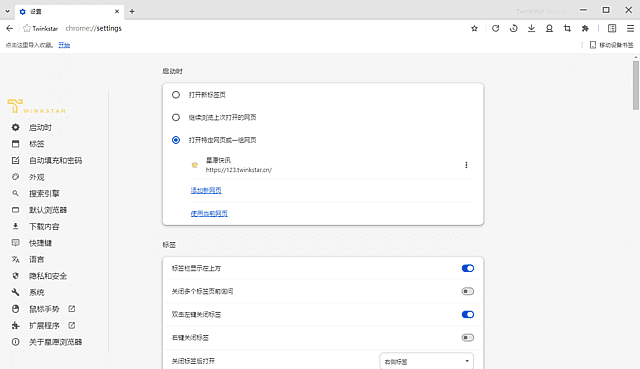The height and width of the screenshot is (369, 640).
Task: Toggle 标签栏显示在上方 switch
Action: click(468, 268)
